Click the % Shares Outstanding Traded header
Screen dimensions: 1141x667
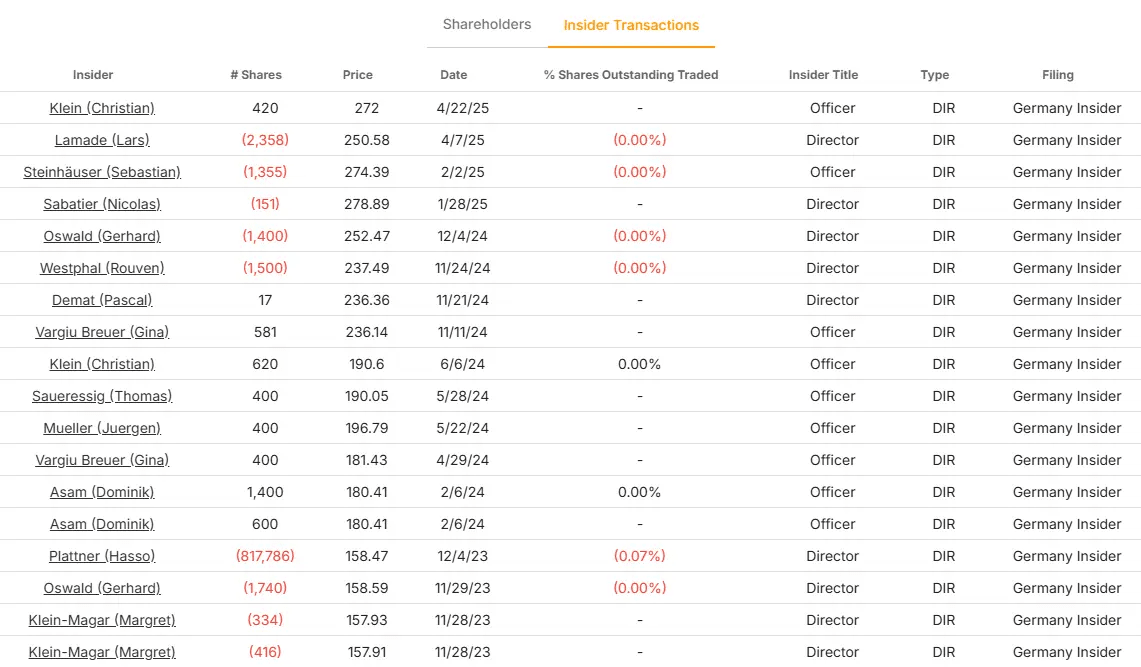click(631, 74)
